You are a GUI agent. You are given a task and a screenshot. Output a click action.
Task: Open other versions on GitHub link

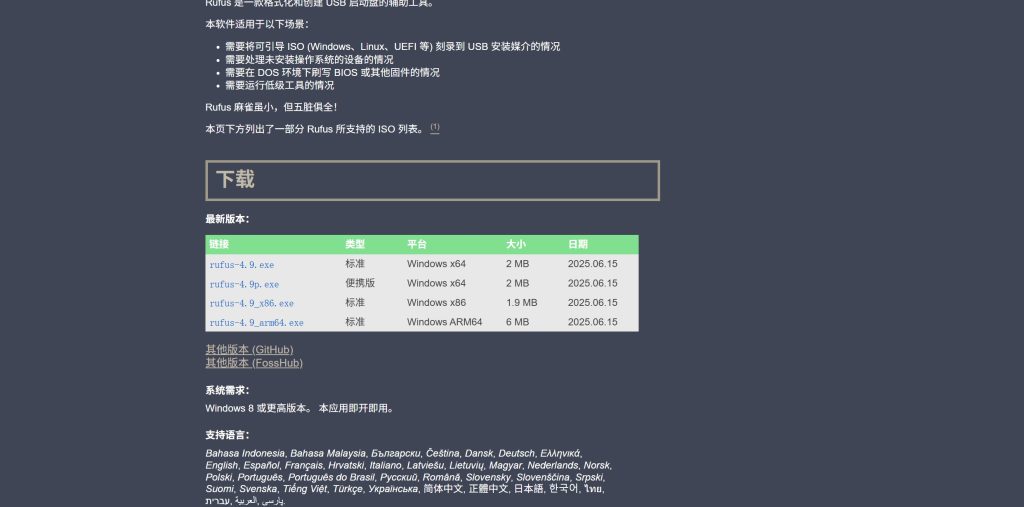249,350
